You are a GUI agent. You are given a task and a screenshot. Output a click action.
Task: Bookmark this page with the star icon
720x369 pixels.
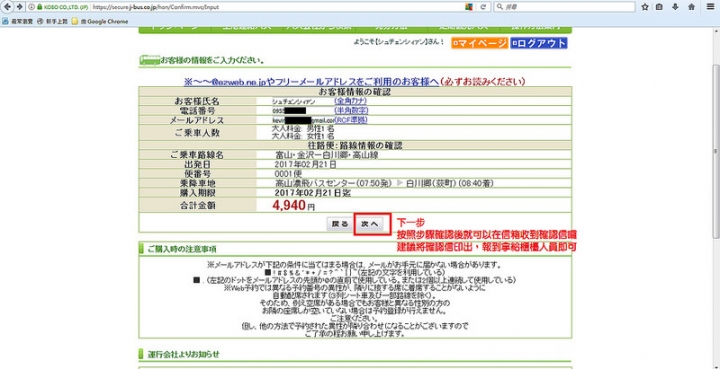[x=645, y=7]
